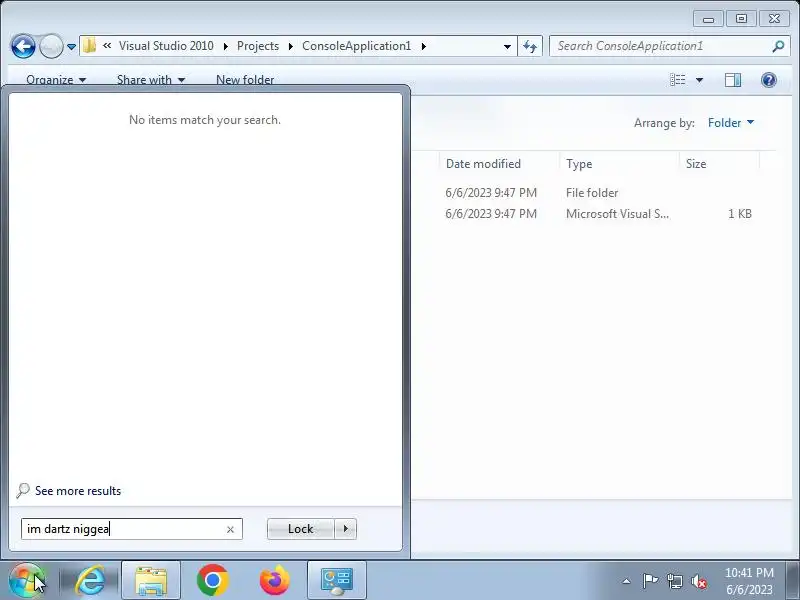Toggle the preview pane button
Image resolution: width=800 pixels, height=600 pixels.
pyautogui.click(x=733, y=80)
